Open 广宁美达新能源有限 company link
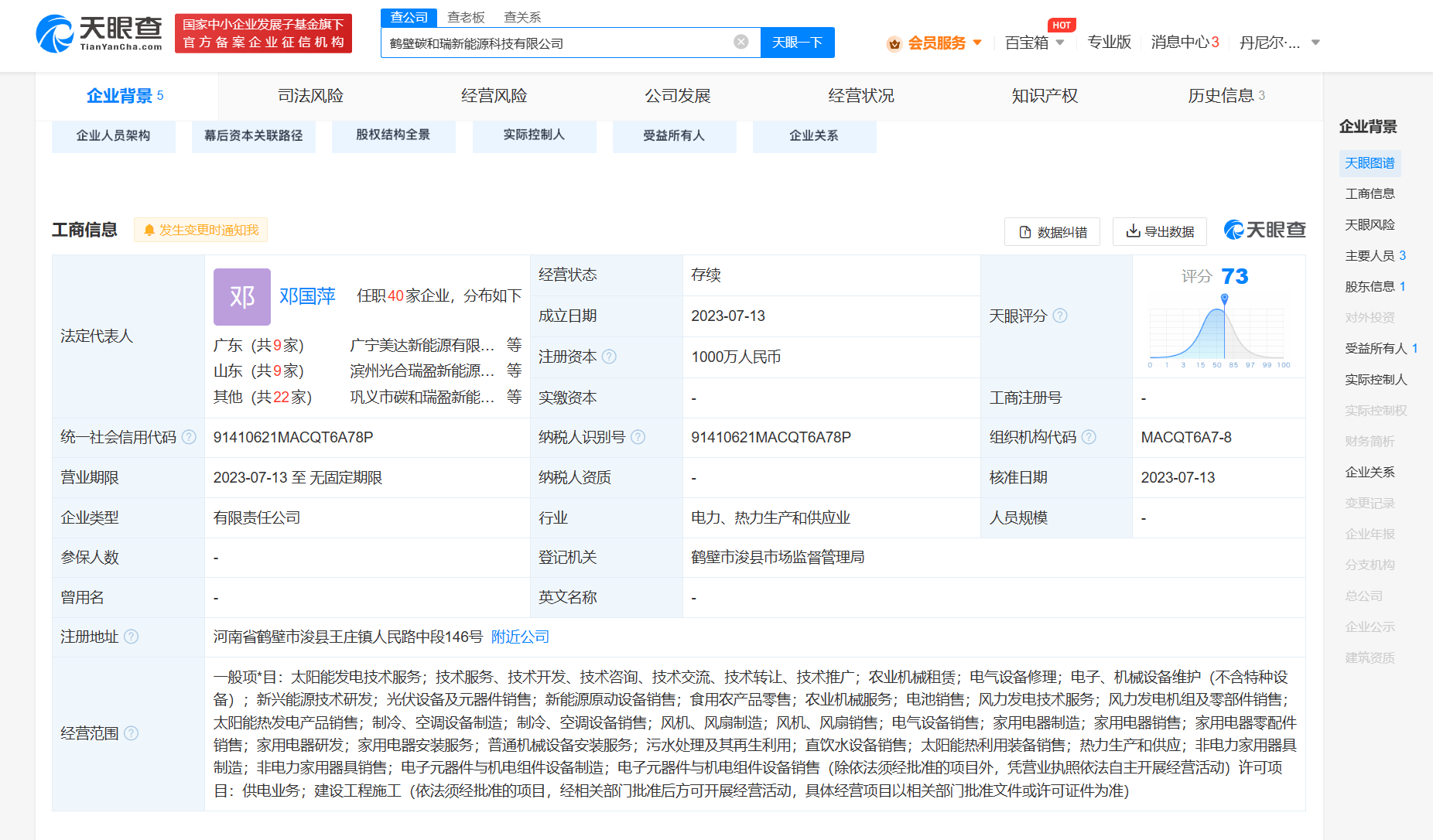The image size is (1433, 840). coord(422,345)
